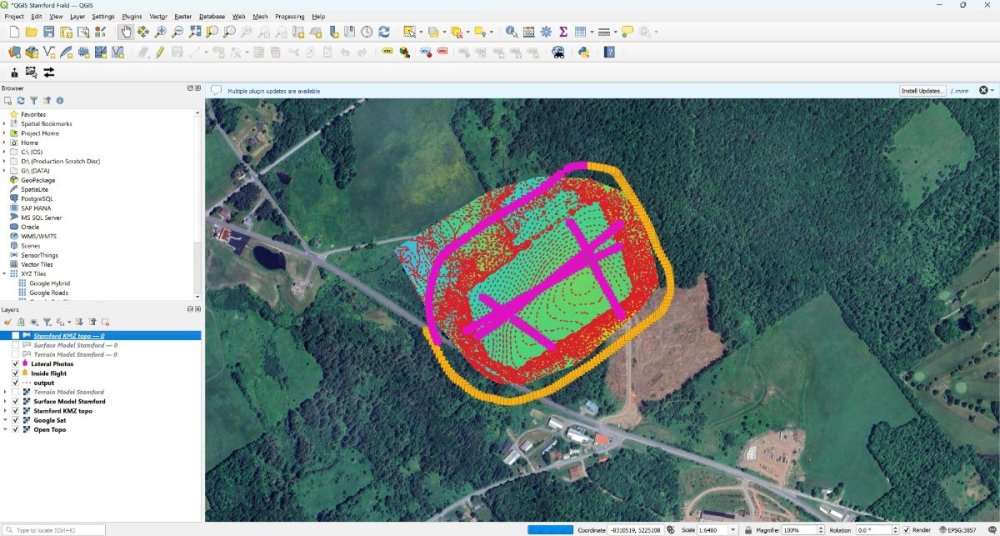Click the Statistical Summary sigma icon
Image resolution: width=1000 pixels, height=536 pixels.
tap(563, 32)
